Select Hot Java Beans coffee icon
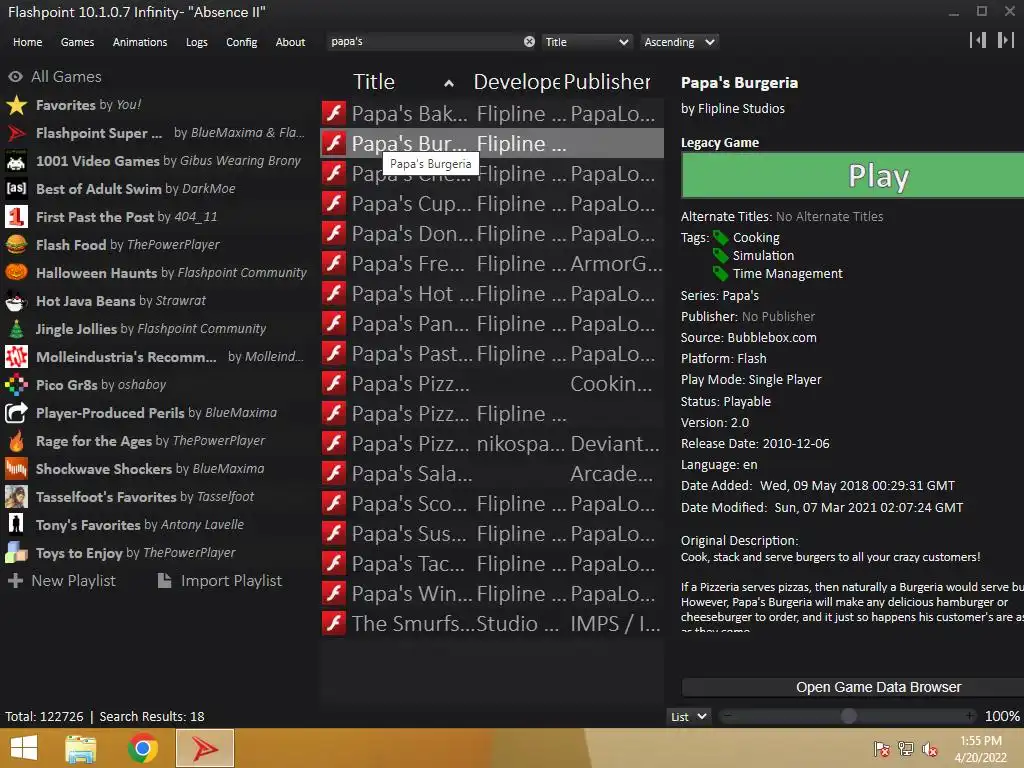Image resolution: width=1024 pixels, height=768 pixels. click(x=16, y=301)
